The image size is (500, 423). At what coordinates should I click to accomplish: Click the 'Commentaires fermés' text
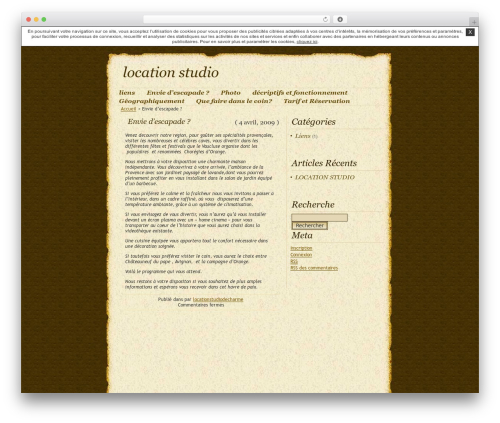tap(201, 305)
